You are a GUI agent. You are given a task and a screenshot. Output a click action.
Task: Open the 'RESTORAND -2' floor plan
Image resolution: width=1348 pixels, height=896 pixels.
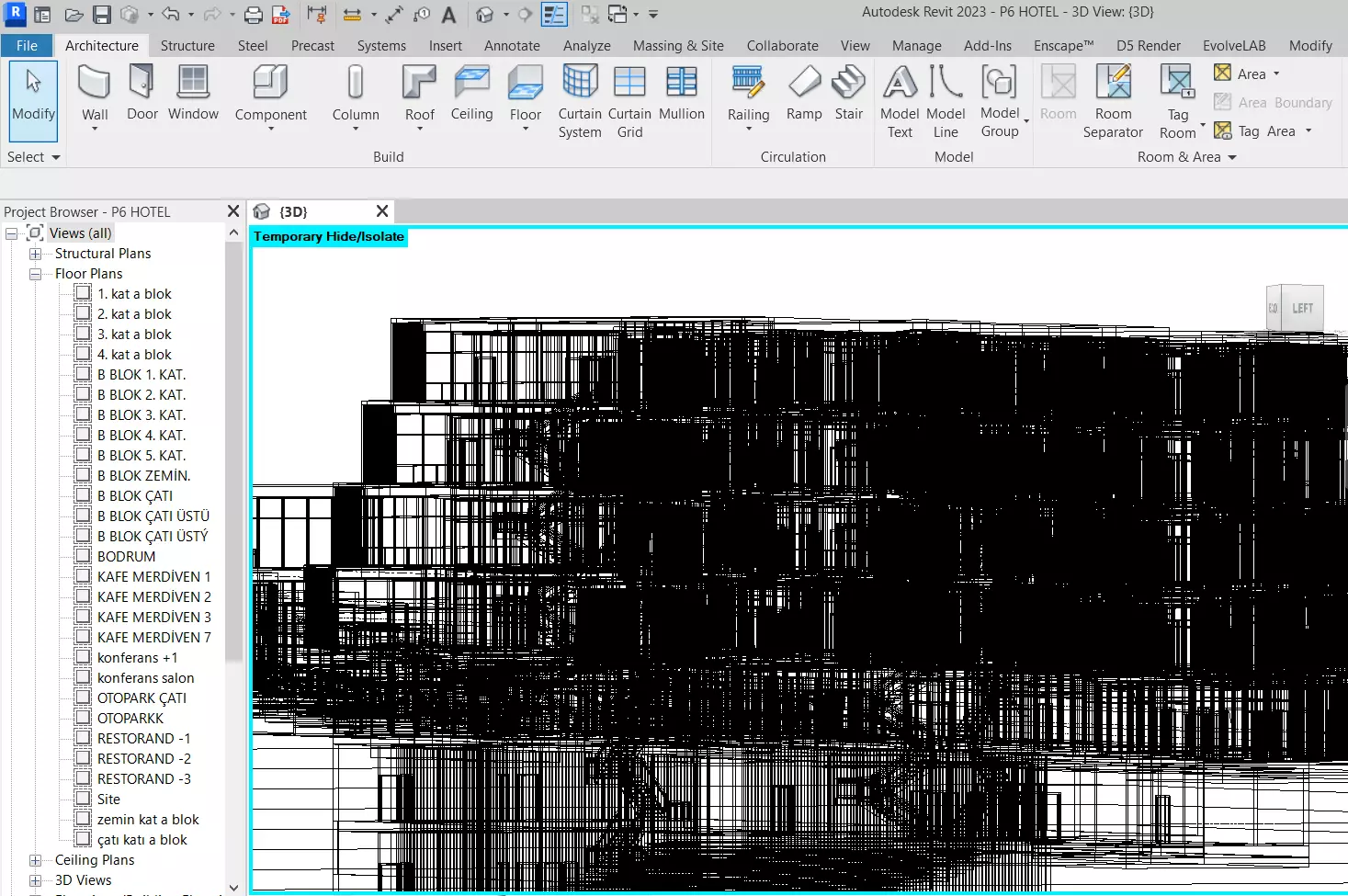coord(143,759)
